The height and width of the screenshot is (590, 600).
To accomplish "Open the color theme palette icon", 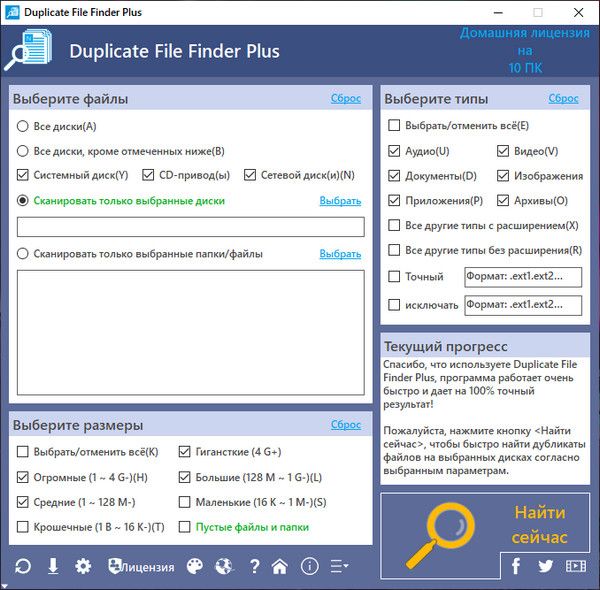I will click(x=195, y=567).
